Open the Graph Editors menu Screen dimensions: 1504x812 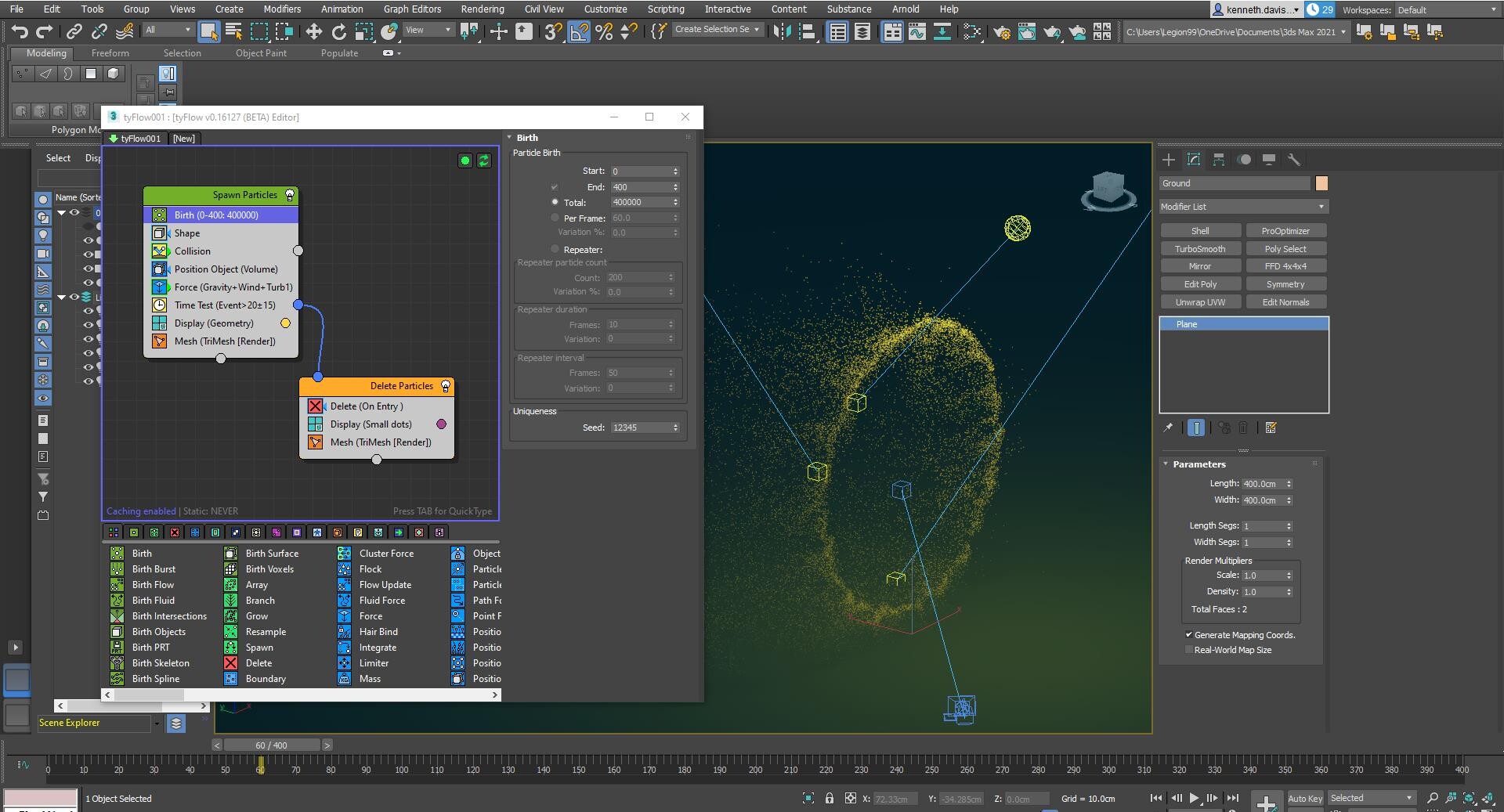pos(412,9)
